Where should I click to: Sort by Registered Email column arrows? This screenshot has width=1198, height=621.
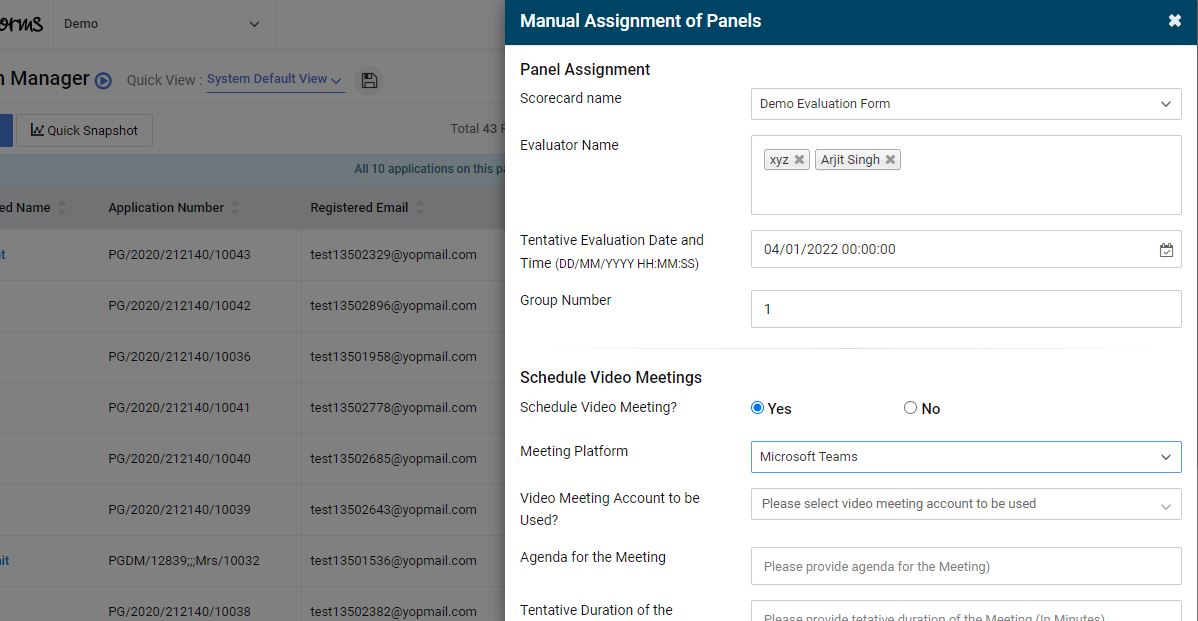(419, 208)
